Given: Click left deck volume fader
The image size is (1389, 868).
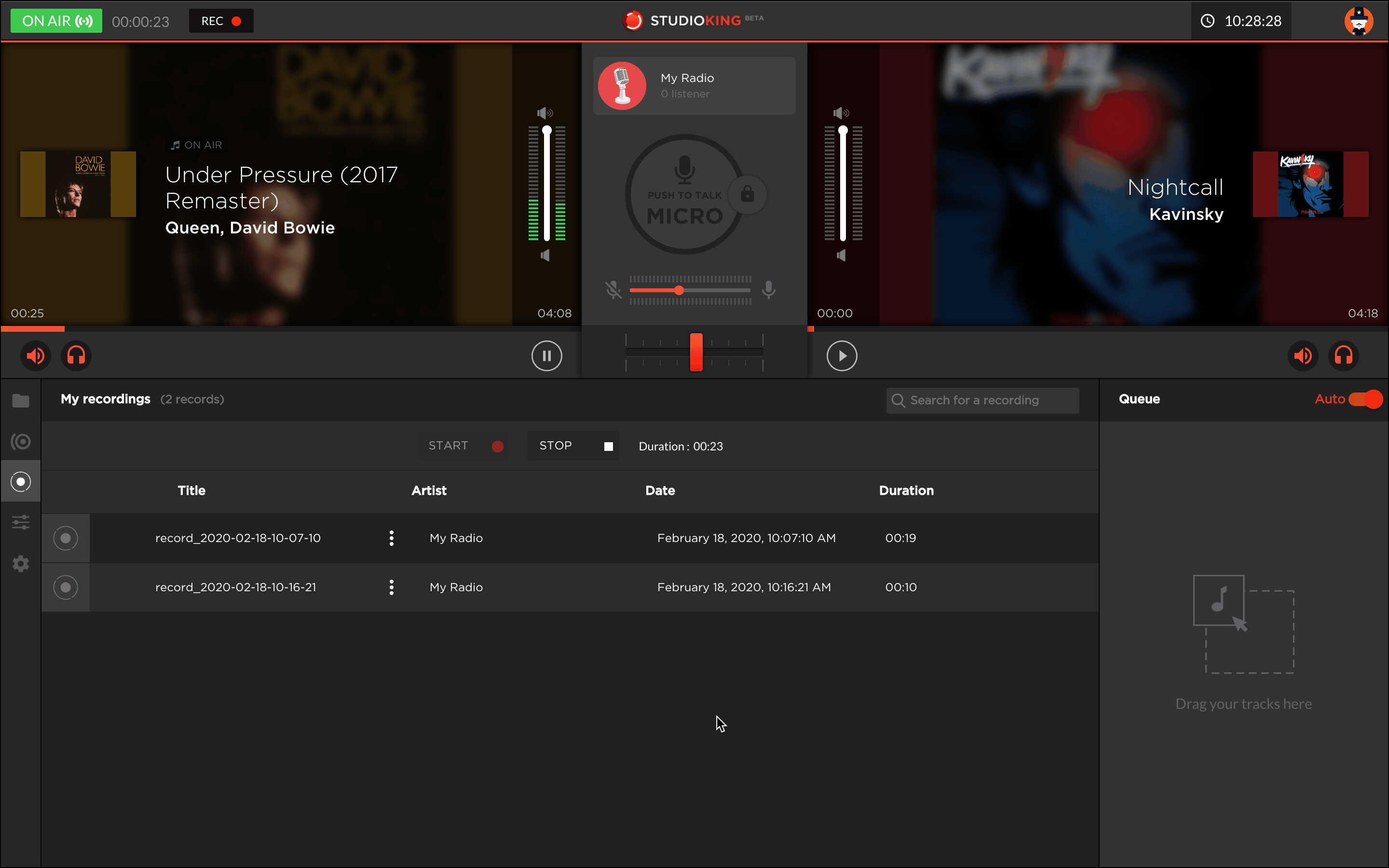Looking at the screenshot, I should point(547,184).
